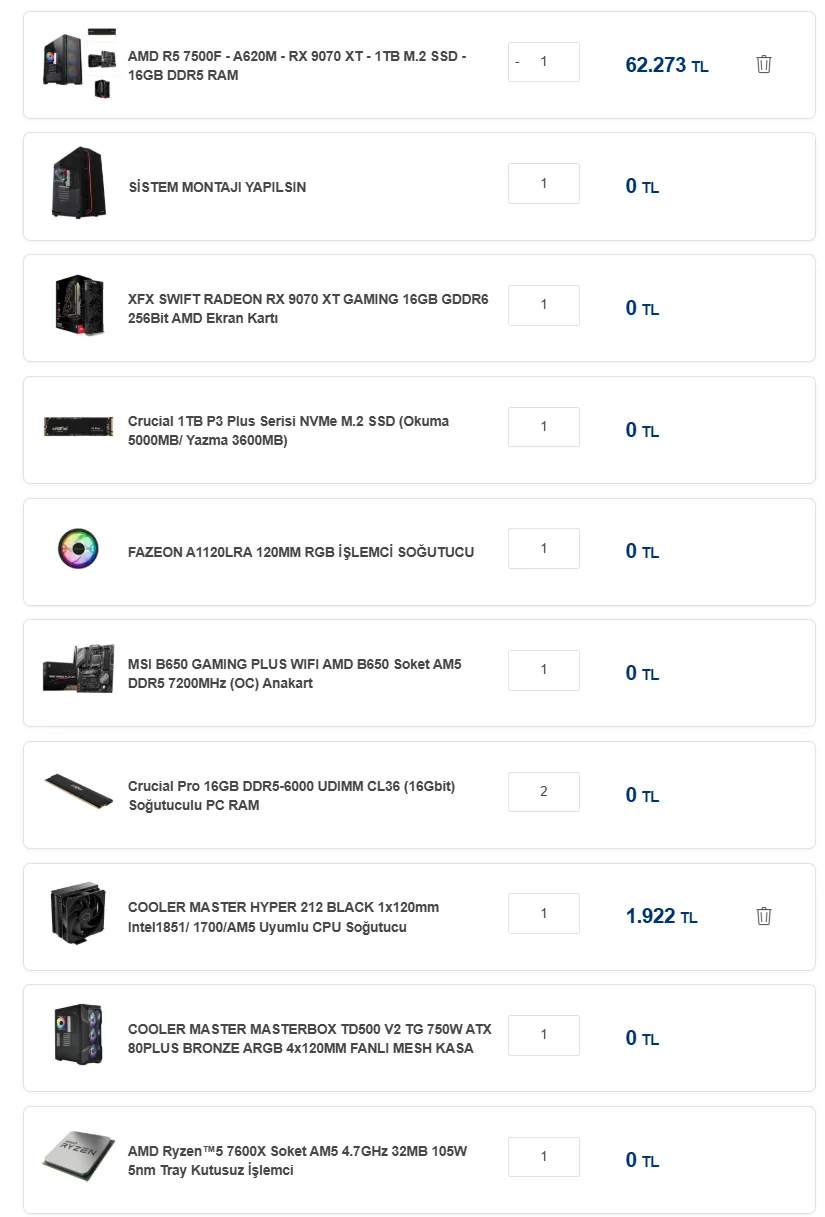The image size is (825, 1217).
Task: Click the XFX Radeon RX 9070 XT image
Action: point(78,307)
